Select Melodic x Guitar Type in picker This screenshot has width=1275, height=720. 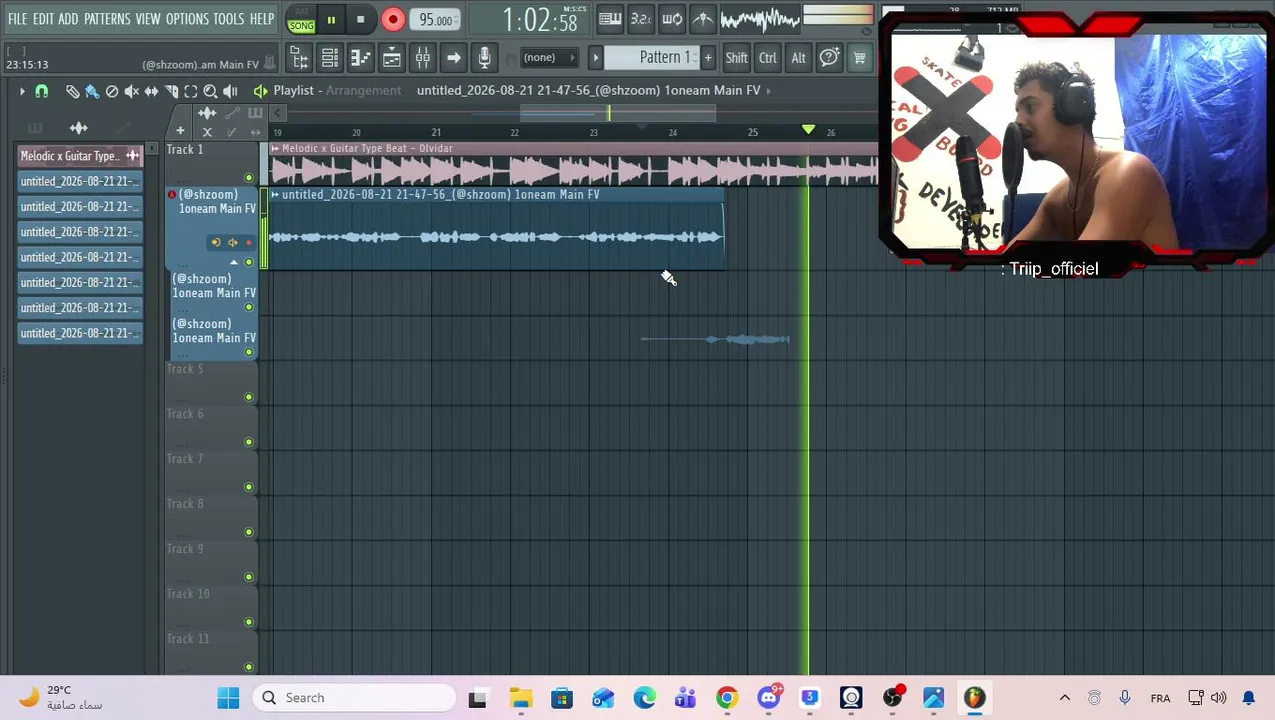point(79,156)
